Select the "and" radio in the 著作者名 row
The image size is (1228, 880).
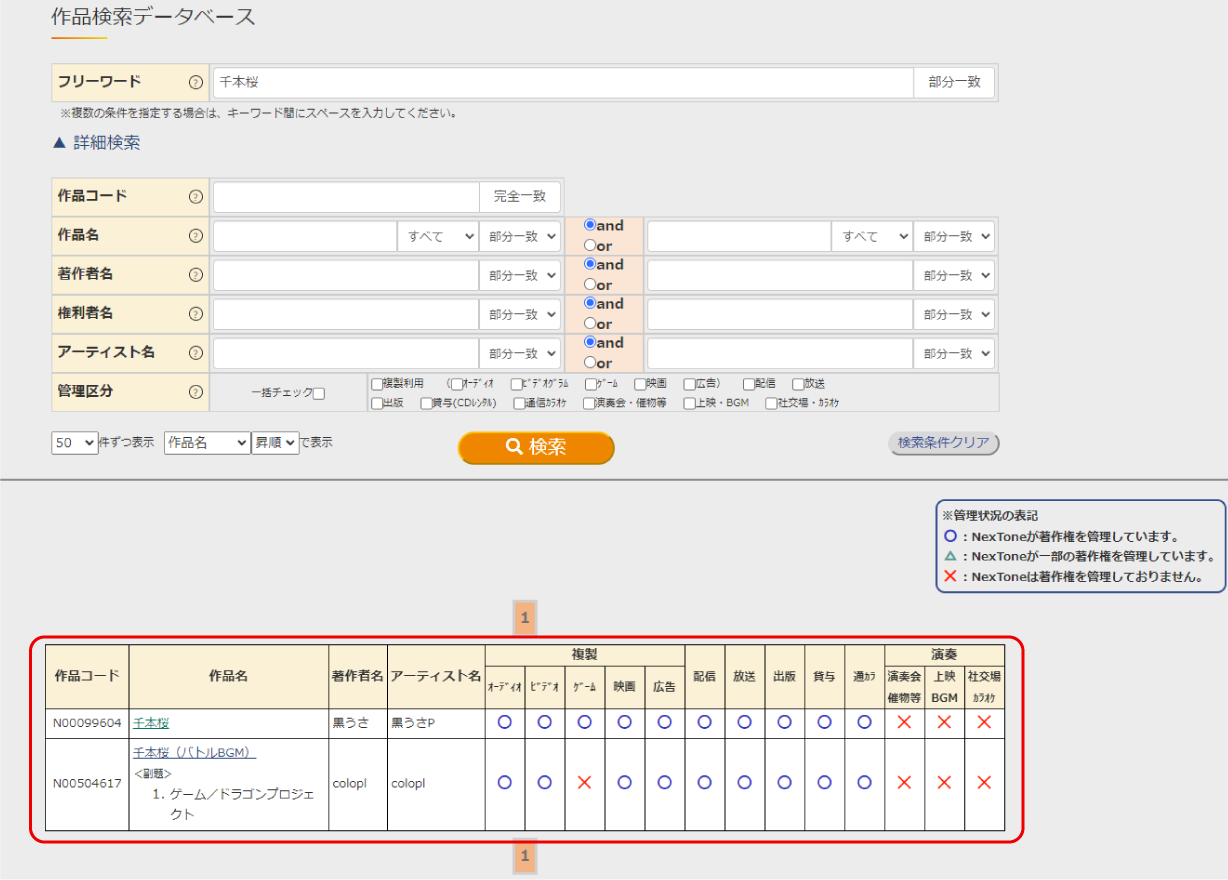[x=590, y=265]
